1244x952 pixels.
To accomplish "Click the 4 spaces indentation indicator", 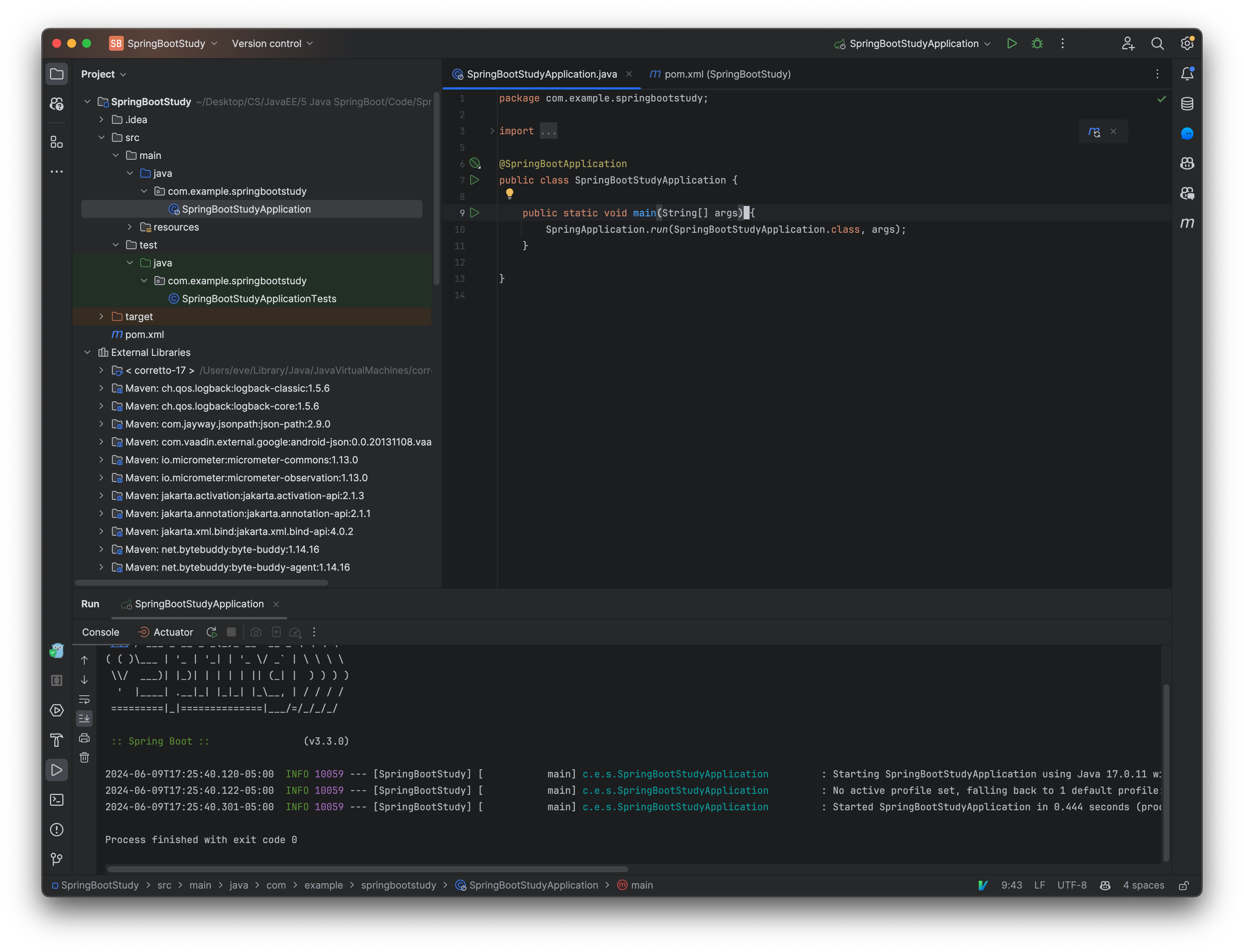I will [x=1143, y=885].
